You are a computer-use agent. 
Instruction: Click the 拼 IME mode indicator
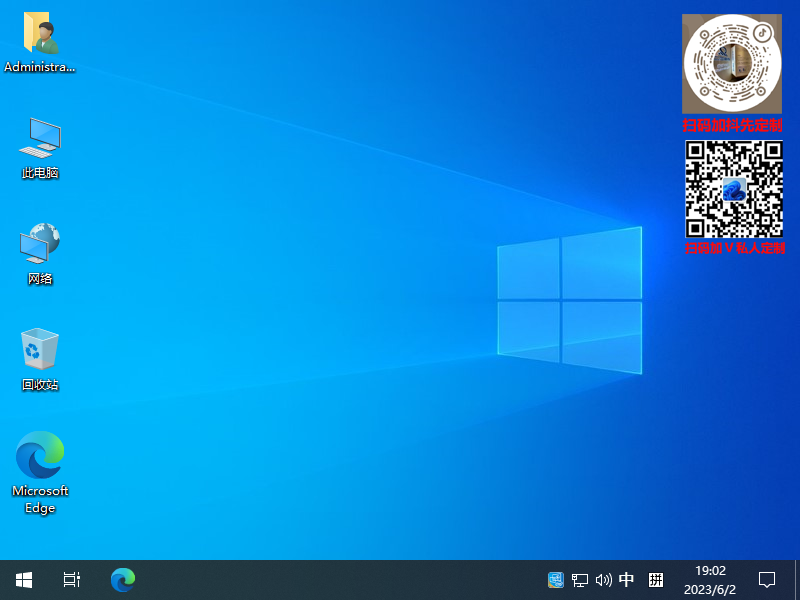point(656,580)
